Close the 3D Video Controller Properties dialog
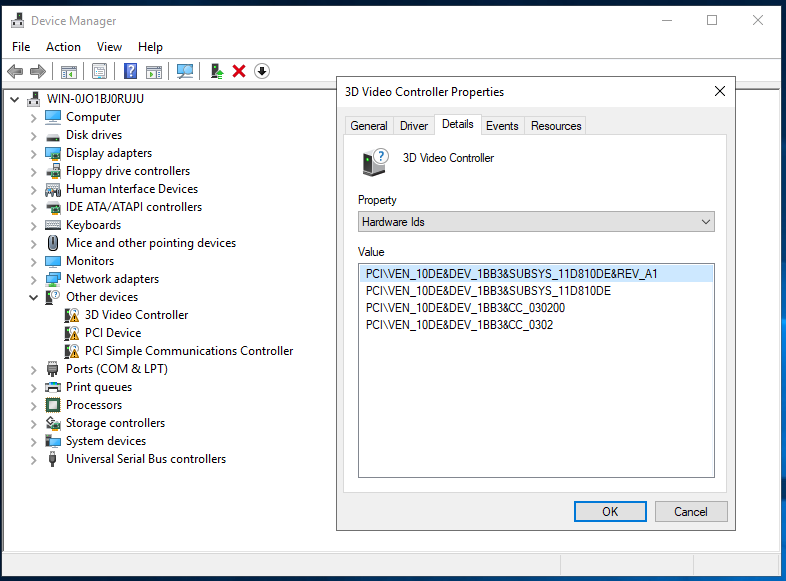The width and height of the screenshot is (786, 581). click(720, 91)
